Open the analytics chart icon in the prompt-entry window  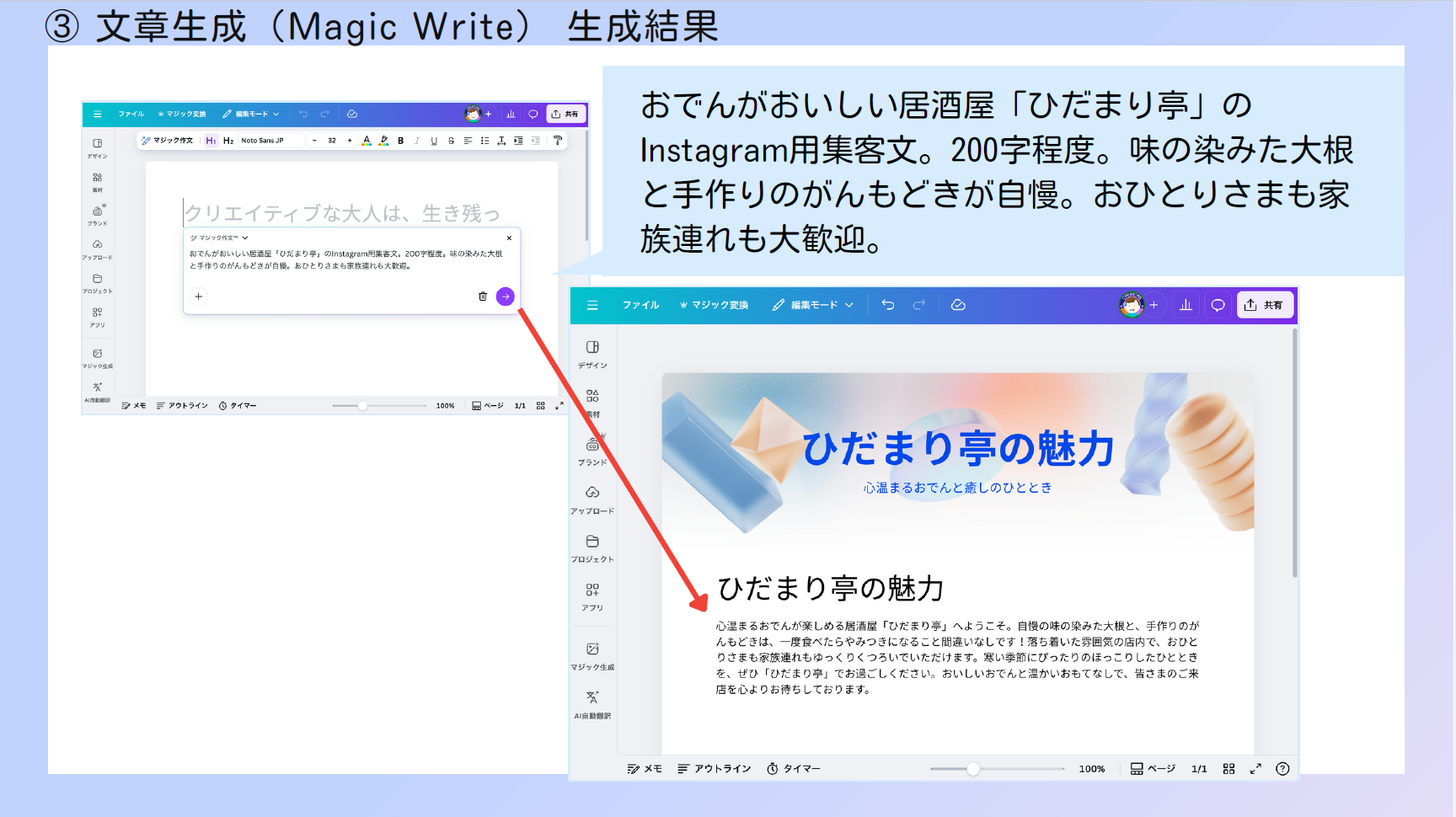[x=511, y=114]
